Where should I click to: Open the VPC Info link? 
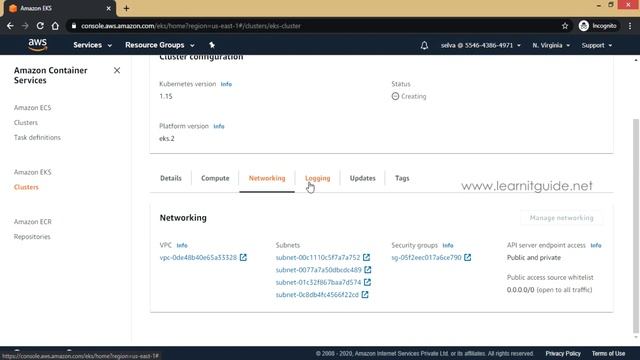click(x=182, y=245)
